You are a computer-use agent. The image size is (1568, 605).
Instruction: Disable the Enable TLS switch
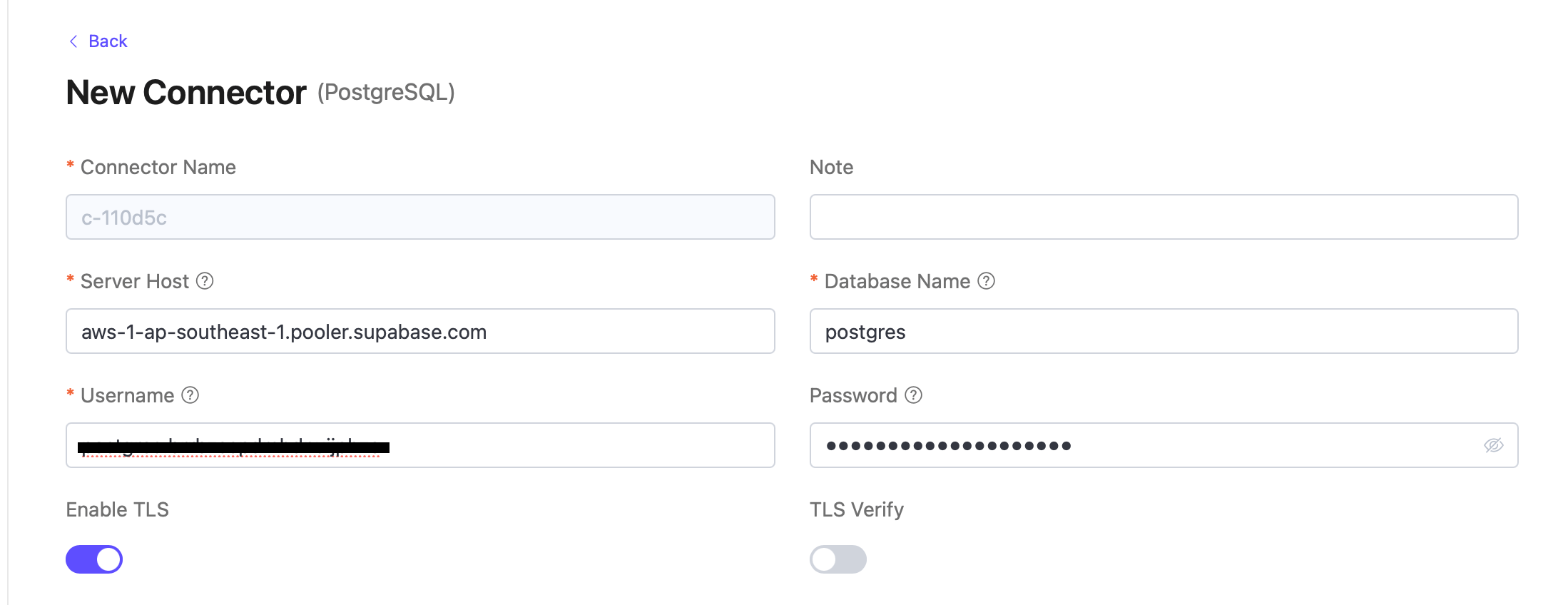pos(94,559)
